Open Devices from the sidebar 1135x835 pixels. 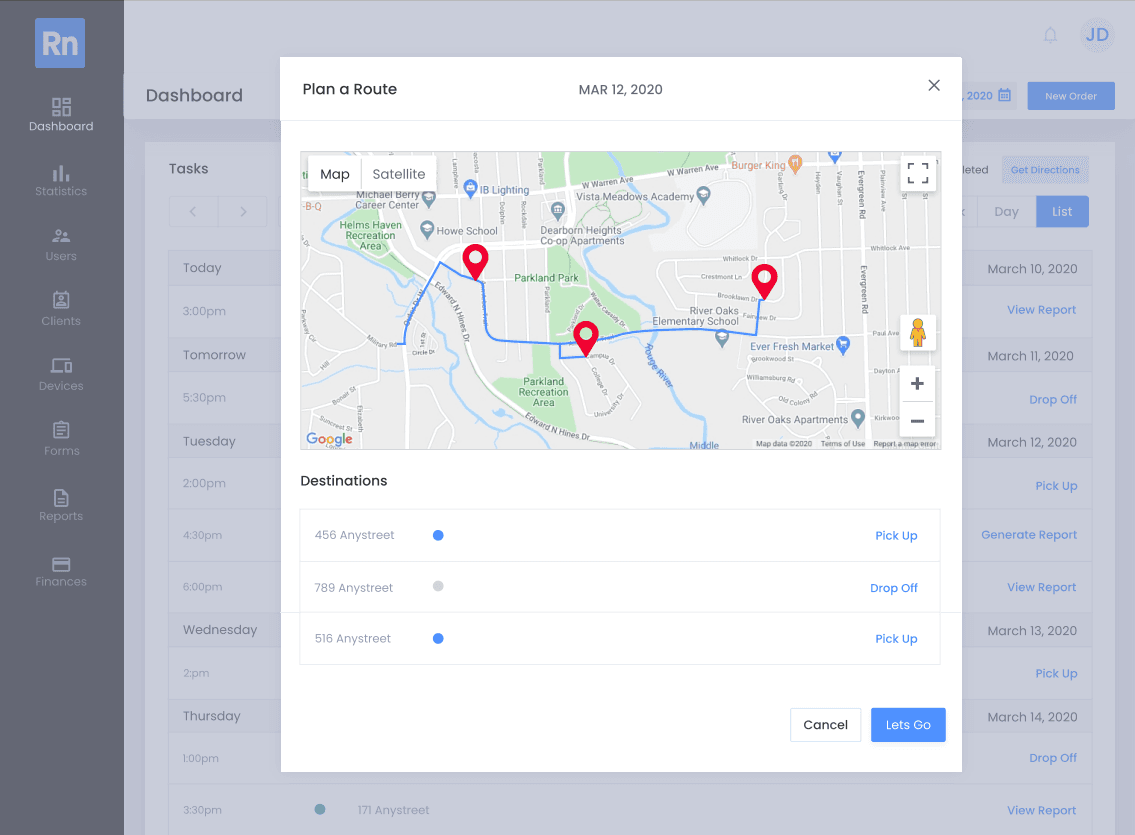click(61, 375)
